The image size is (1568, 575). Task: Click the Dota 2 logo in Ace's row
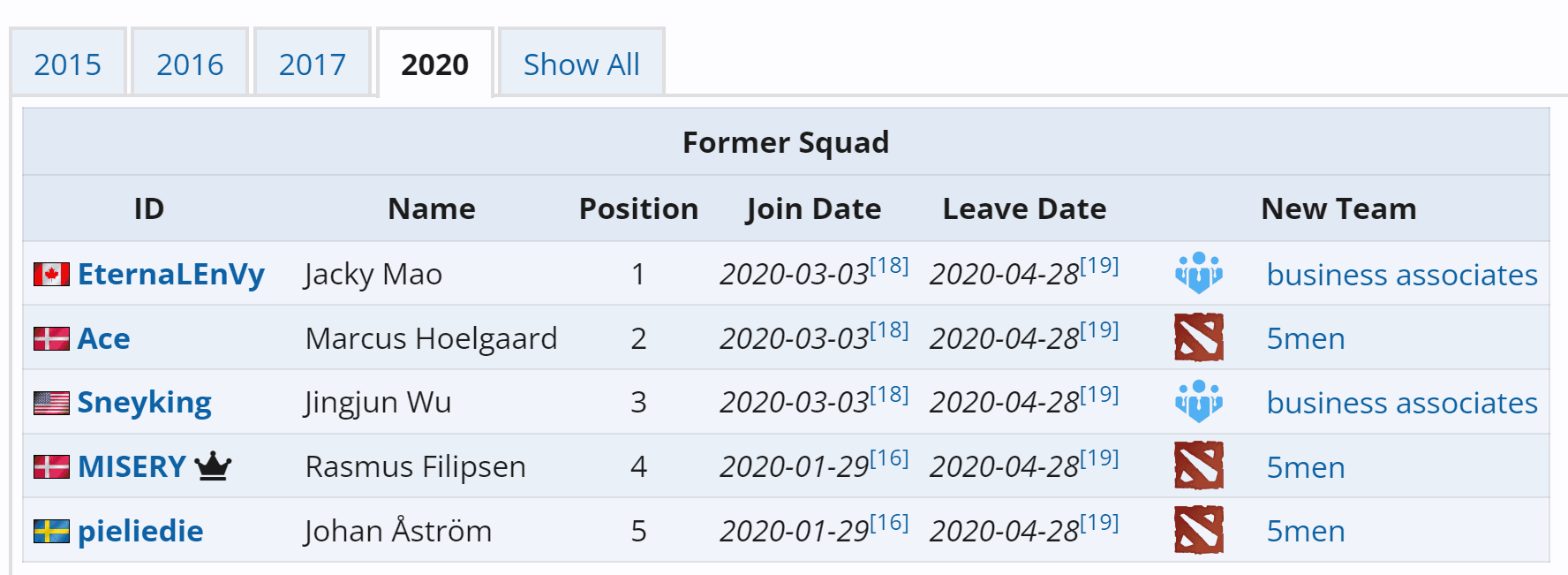(x=1198, y=337)
